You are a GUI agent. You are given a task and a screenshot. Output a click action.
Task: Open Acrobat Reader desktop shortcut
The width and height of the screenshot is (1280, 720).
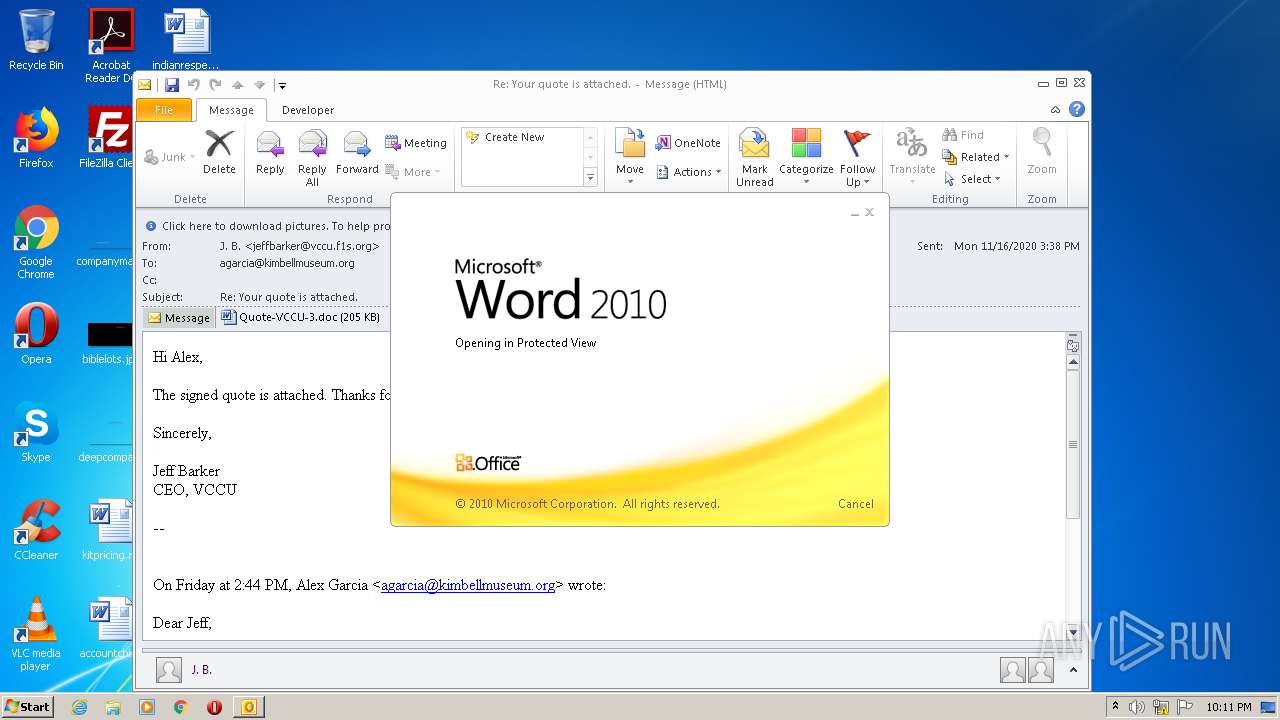pyautogui.click(x=110, y=45)
